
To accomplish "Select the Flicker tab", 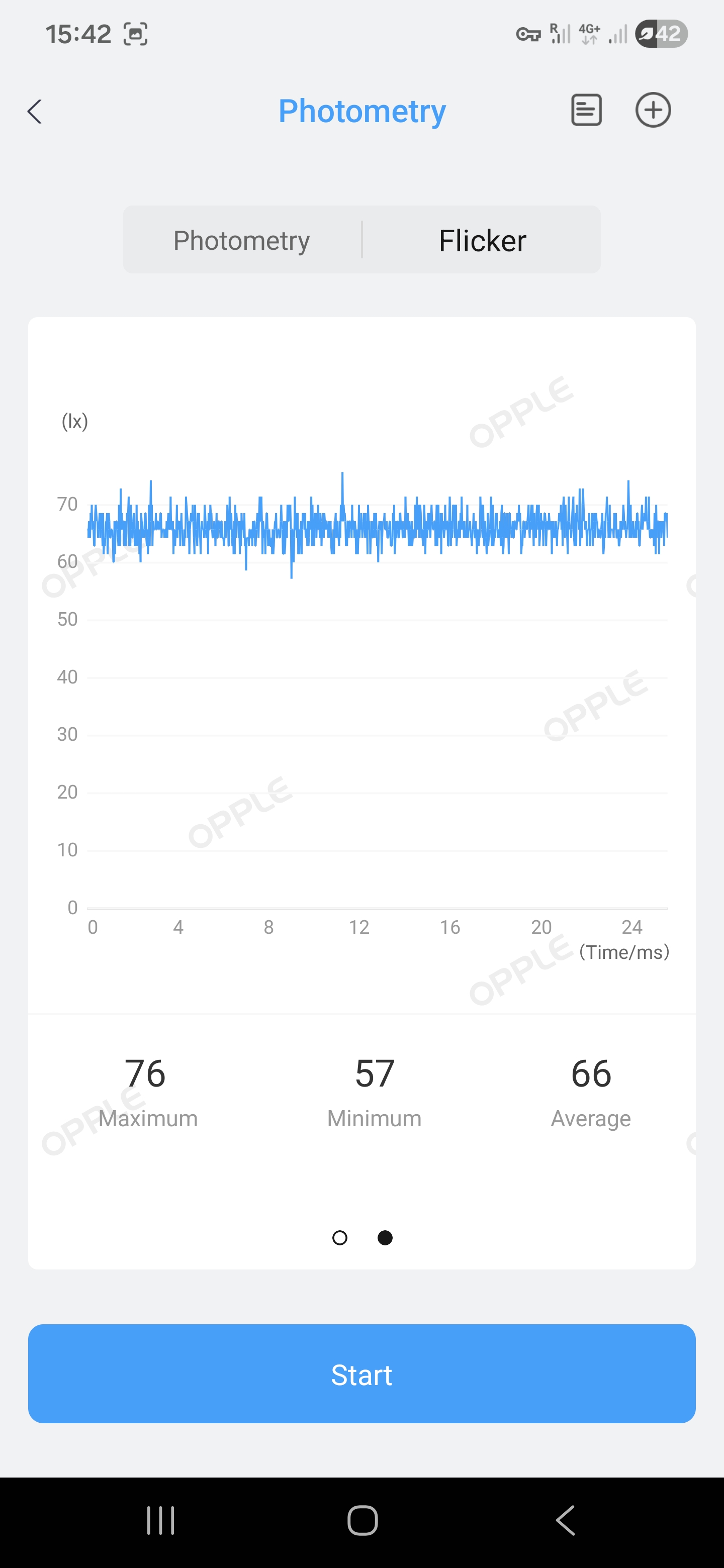I will (482, 240).
